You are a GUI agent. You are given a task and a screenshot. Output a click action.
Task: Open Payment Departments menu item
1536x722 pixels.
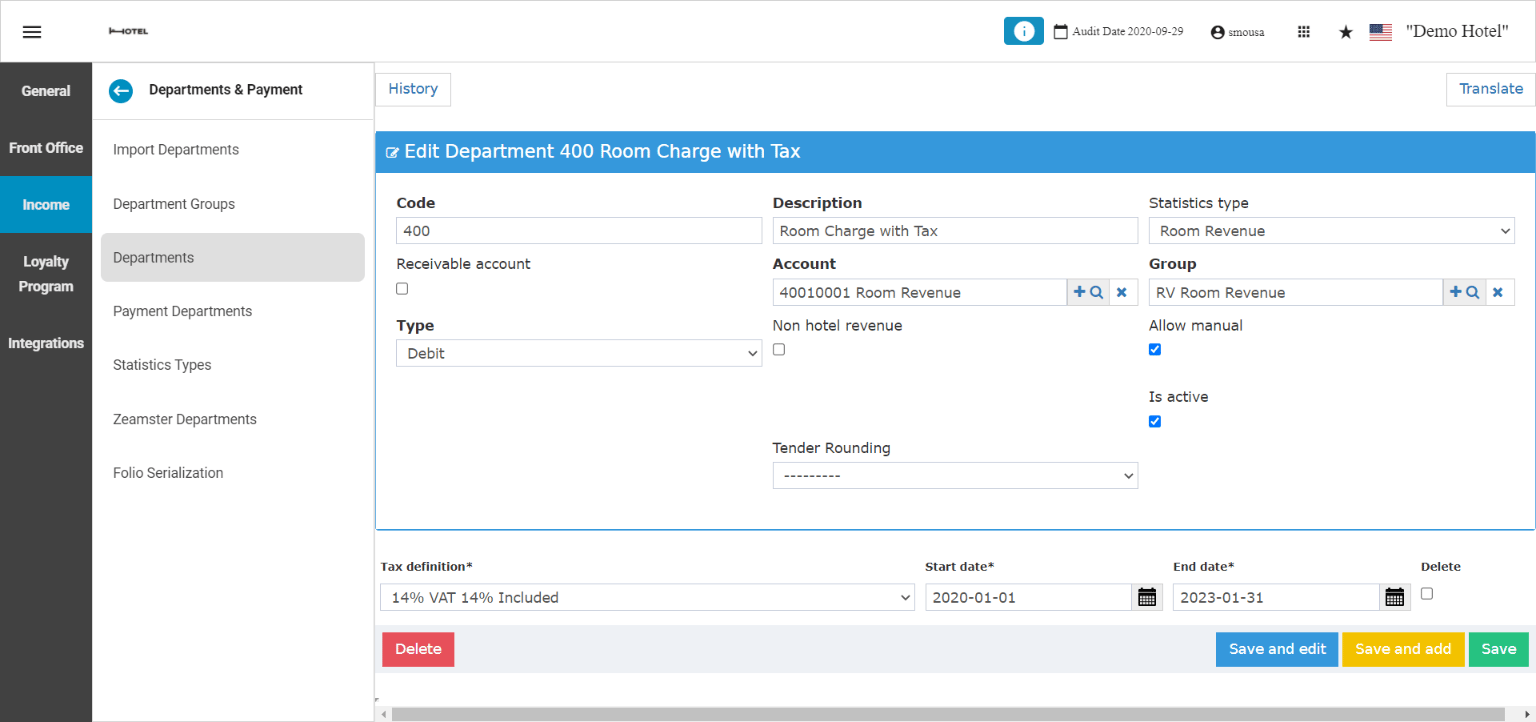tap(232, 311)
